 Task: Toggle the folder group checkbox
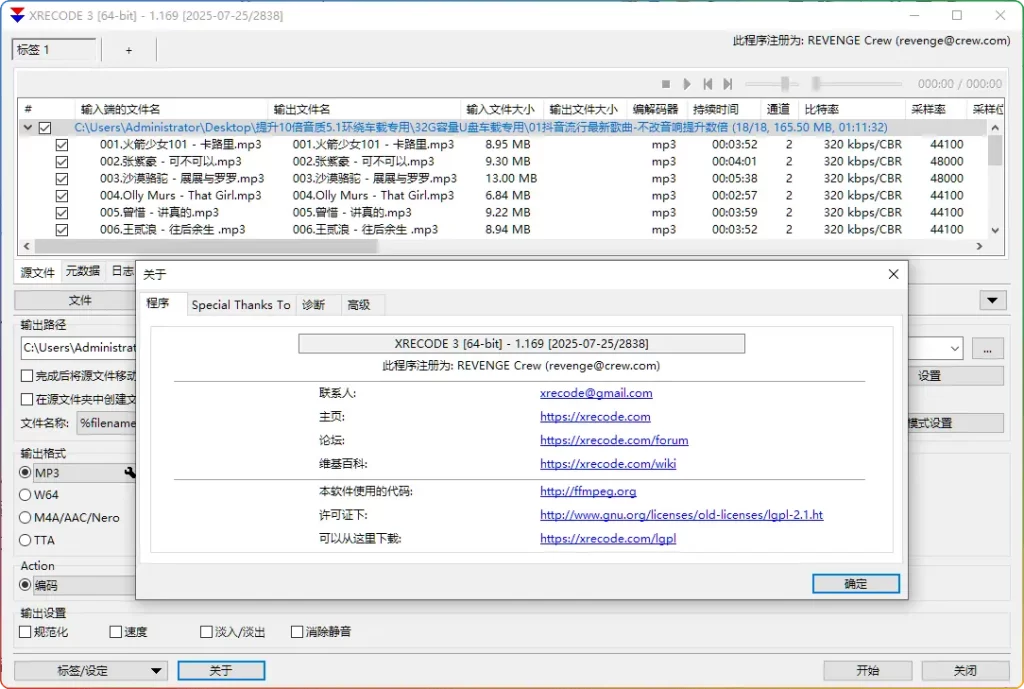44,127
